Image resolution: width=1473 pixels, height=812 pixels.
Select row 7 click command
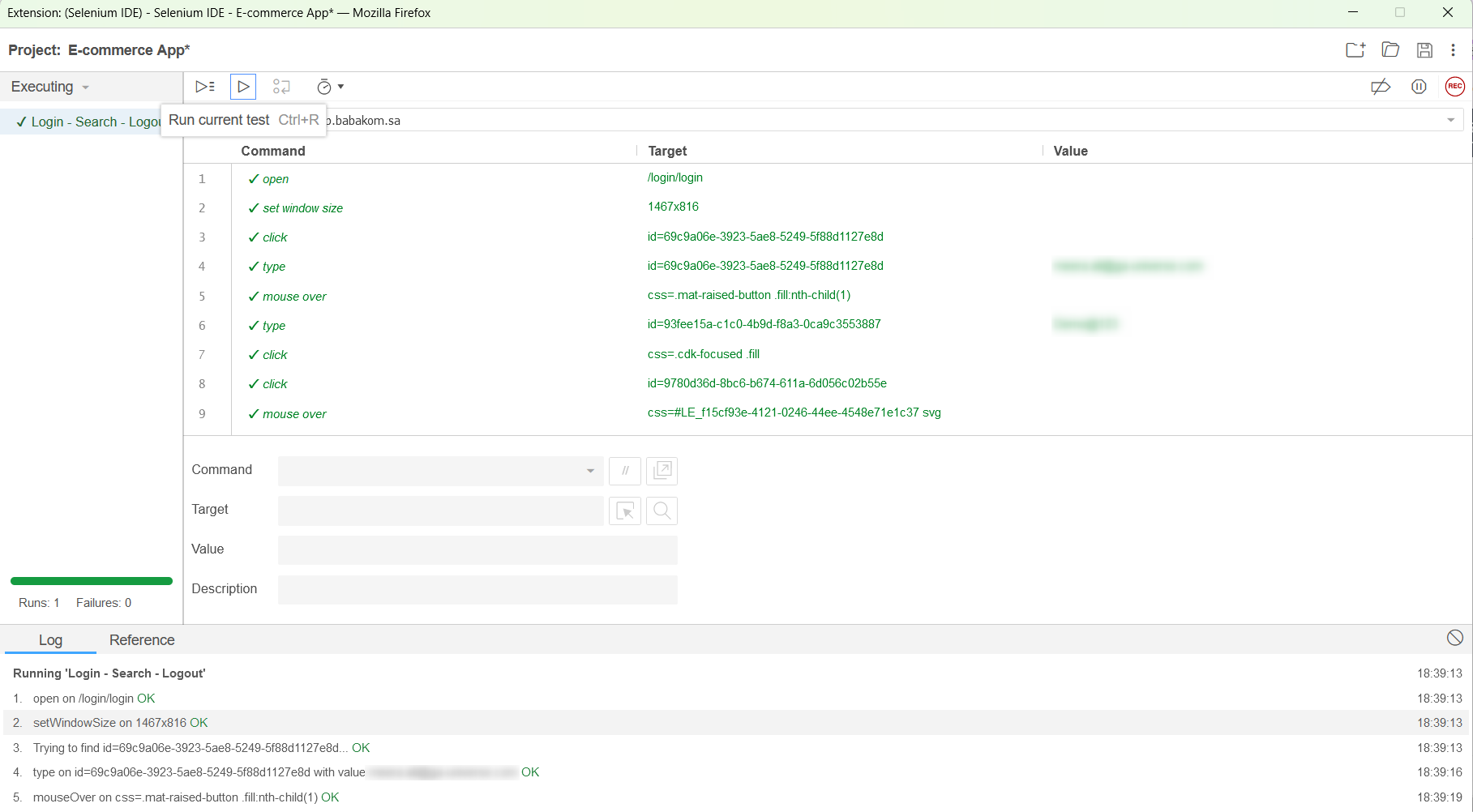[x=275, y=355]
